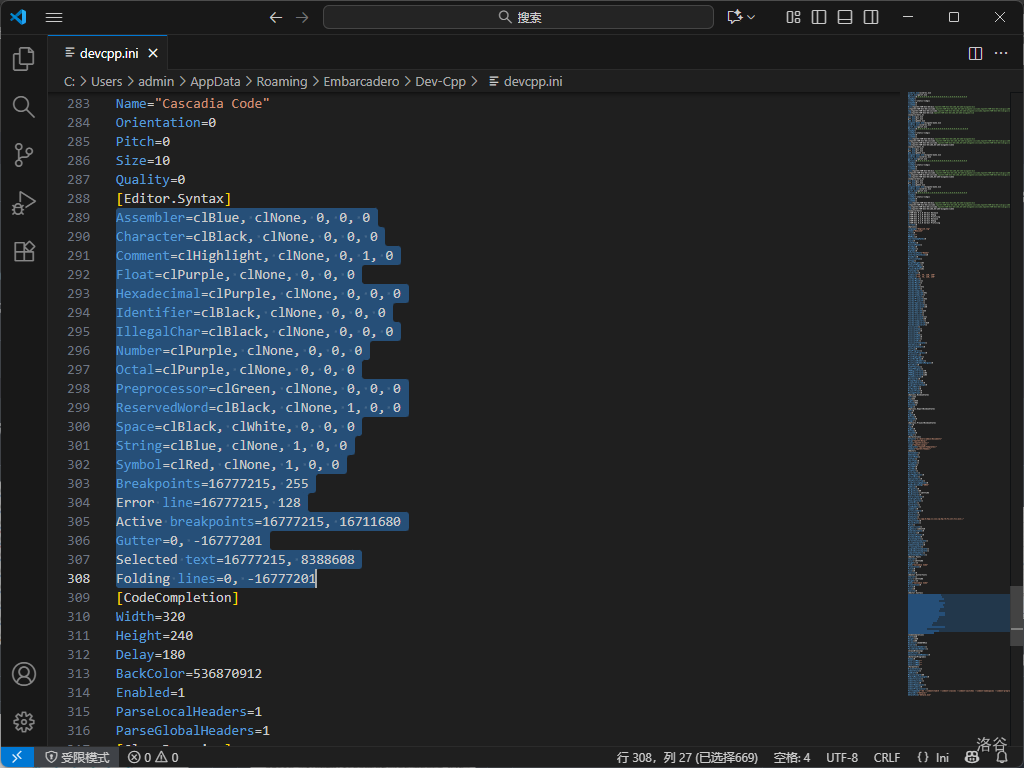Screen dimensions: 1024x768
Task: Toggle the primary side bar visibility
Action: pos(819,17)
